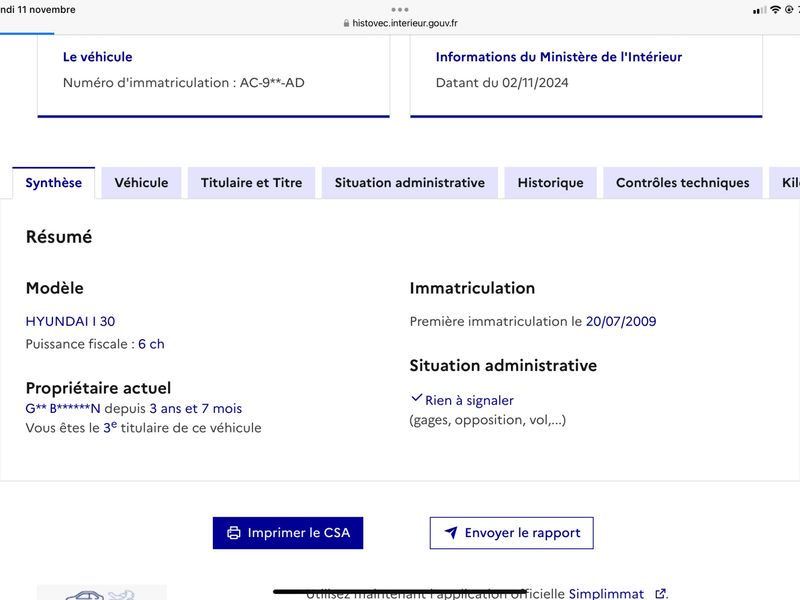Screen dimensions: 800x600
Task: Click the Datant du 02/11/2024 text
Action: click(x=502, y=83)
